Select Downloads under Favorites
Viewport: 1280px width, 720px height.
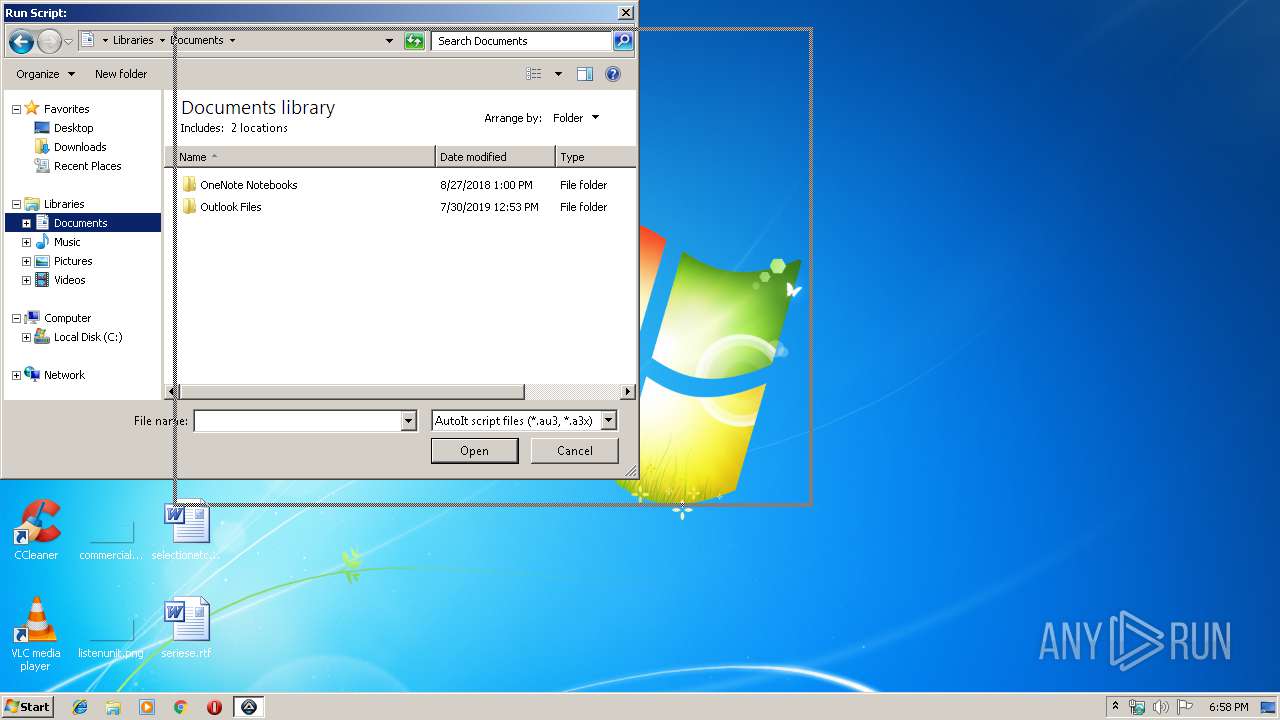click(x=80, y=147)
